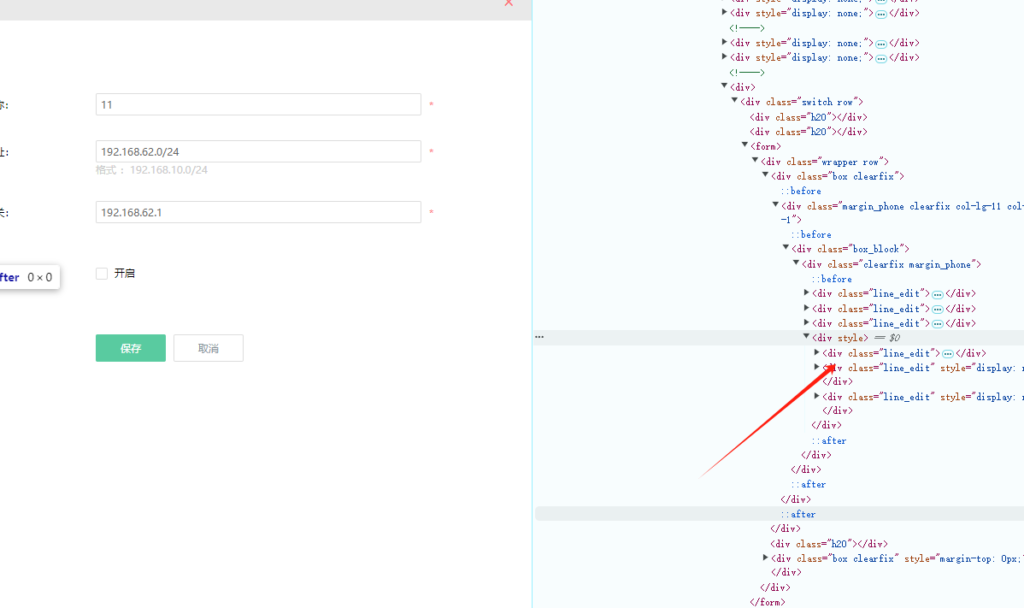Expand the box clearfix div with margin-top style
The image size is (1024, 608).
(765, 558)
